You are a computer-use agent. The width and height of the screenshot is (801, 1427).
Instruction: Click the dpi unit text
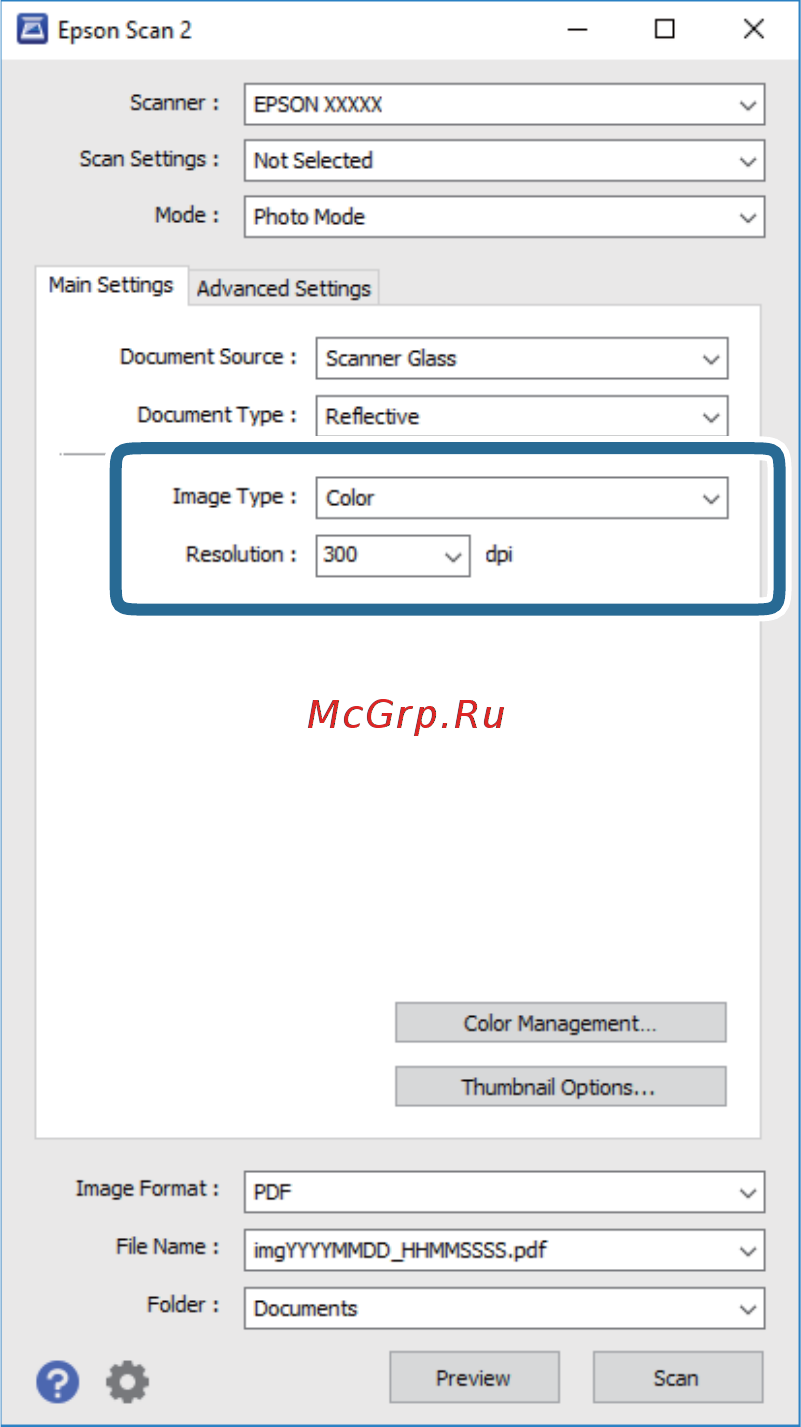coord(499,554)
